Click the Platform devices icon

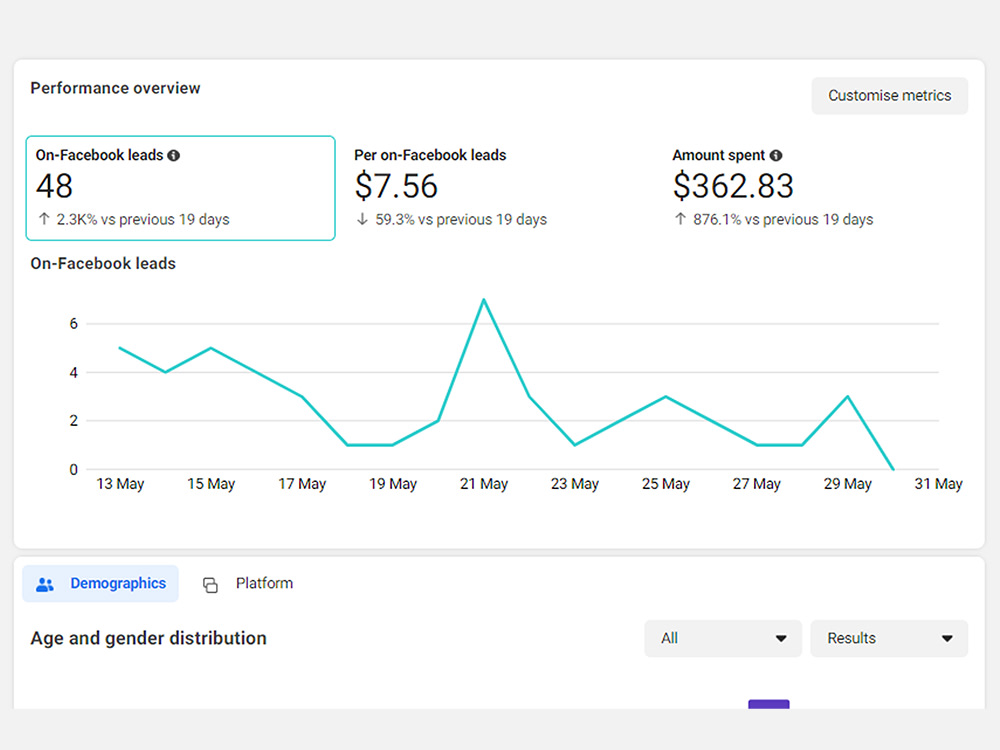point(210,584)
